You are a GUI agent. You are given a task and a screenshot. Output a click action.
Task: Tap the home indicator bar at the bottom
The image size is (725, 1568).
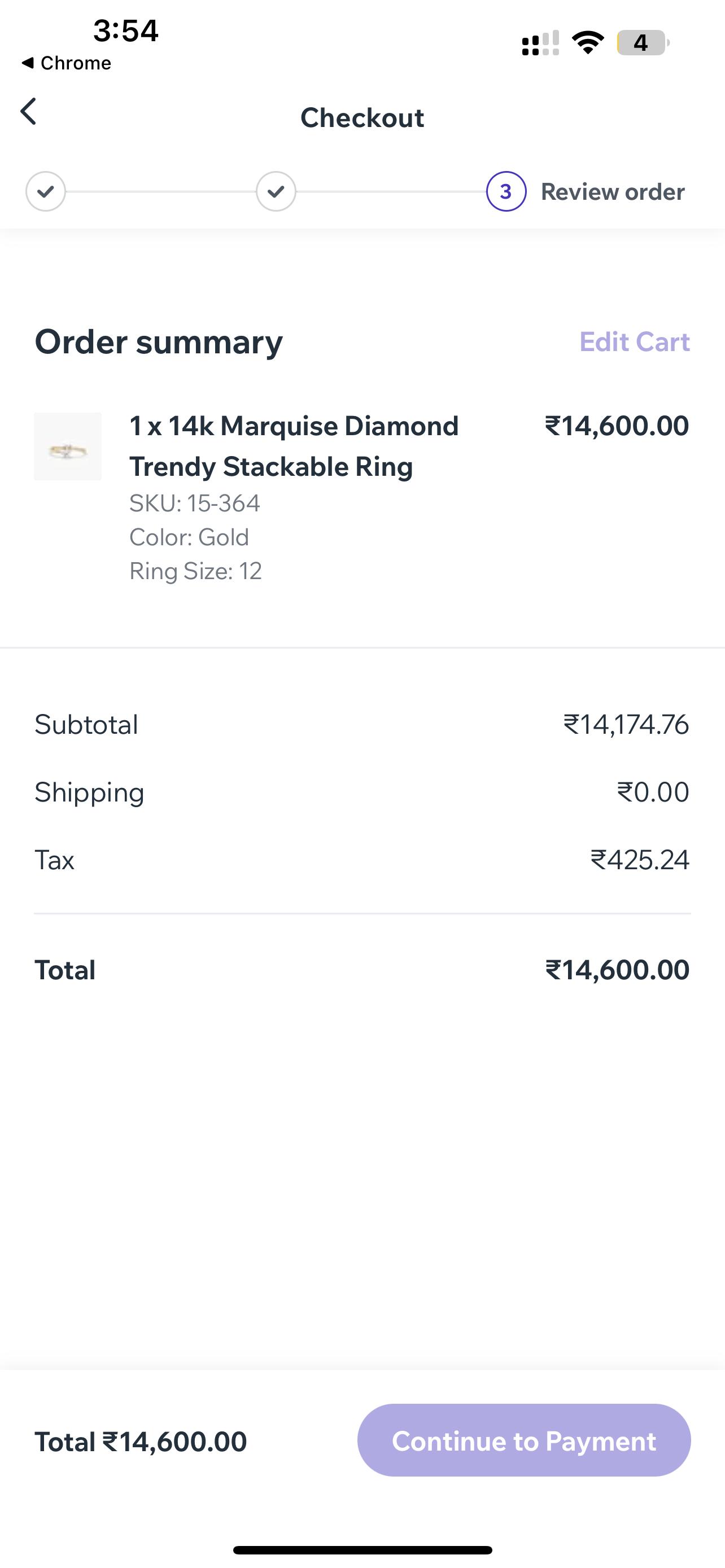coord(362,1550)
